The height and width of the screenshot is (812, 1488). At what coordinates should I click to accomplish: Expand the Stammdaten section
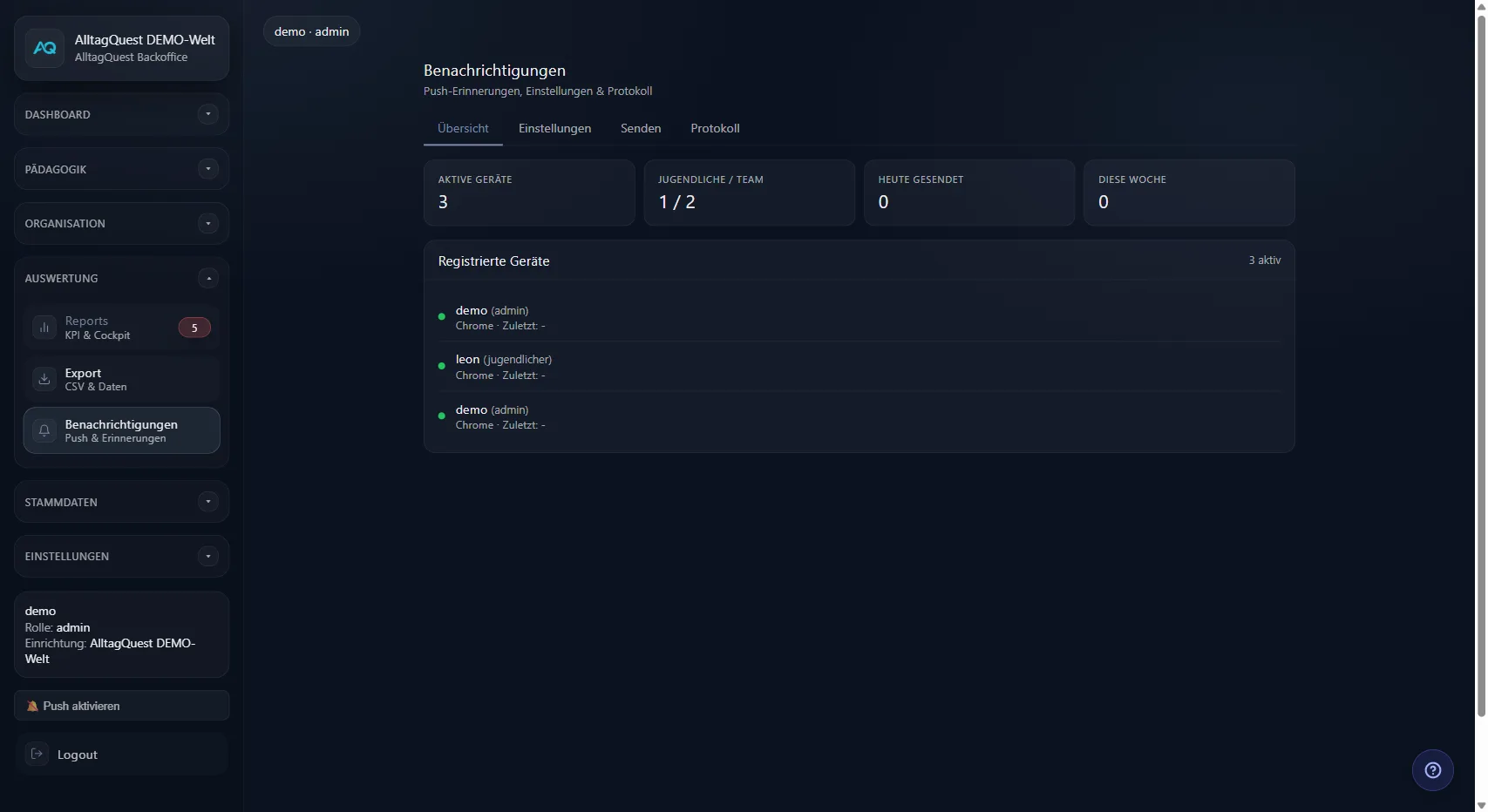[x=207, y=502]
